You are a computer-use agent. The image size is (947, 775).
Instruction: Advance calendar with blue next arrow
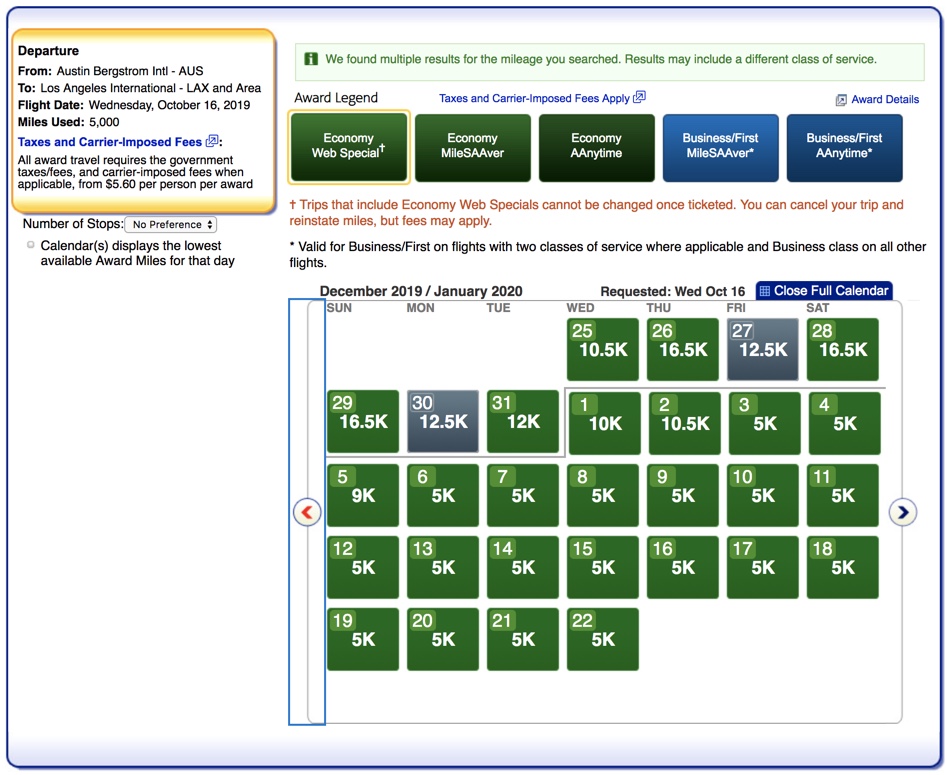pyautogui.click(x=902, y=512)
